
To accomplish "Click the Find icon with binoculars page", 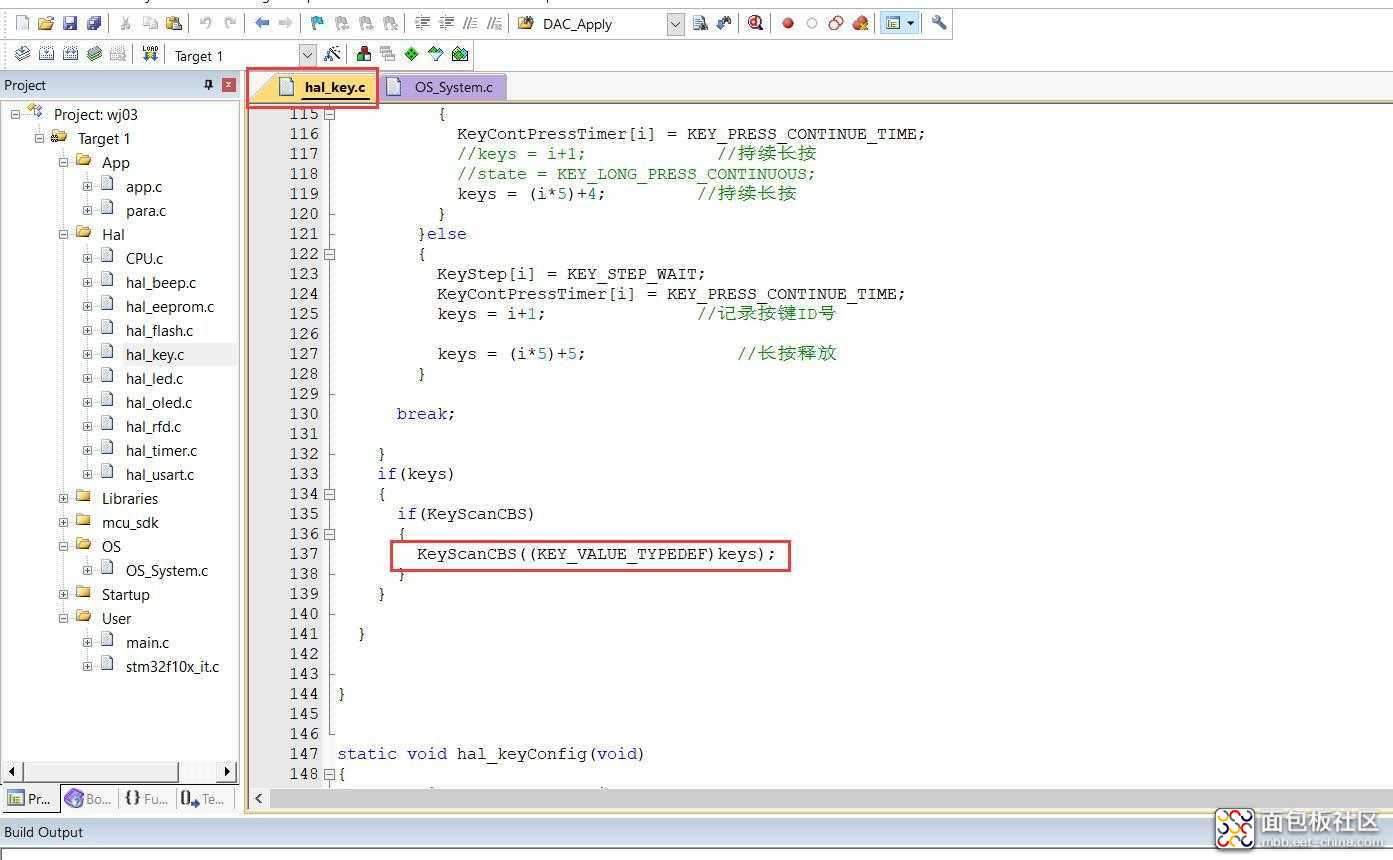I will point(700,23).
